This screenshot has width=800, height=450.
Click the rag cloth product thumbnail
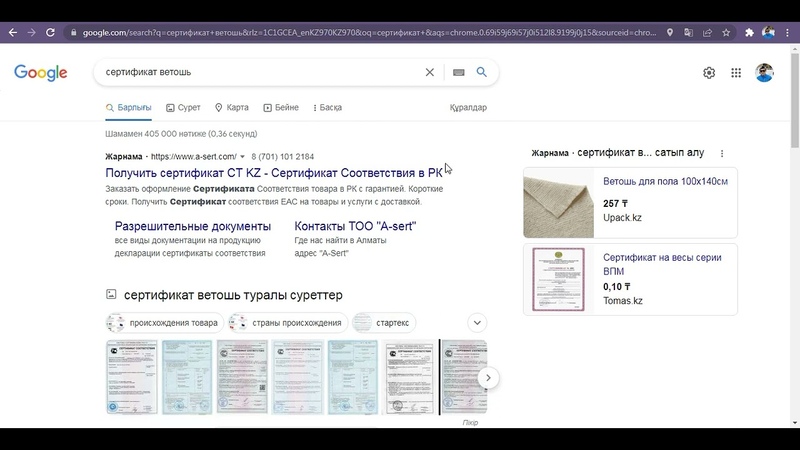point(559,203)
